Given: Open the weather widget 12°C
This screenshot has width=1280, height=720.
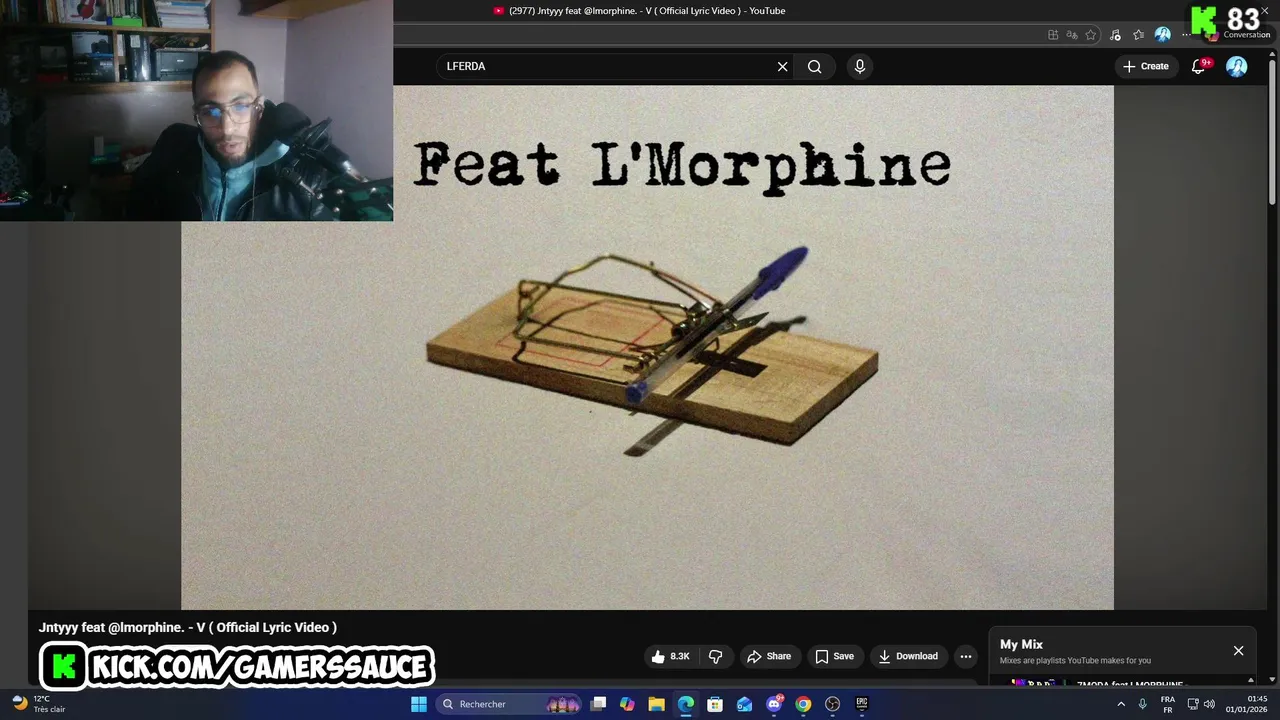Looking at the screenshot, I should (38, 704).
